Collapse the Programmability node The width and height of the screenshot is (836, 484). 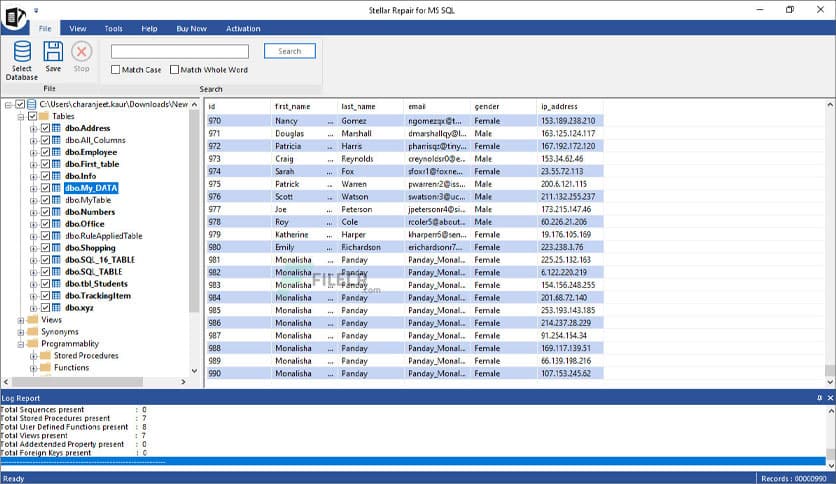pos(21,344)
